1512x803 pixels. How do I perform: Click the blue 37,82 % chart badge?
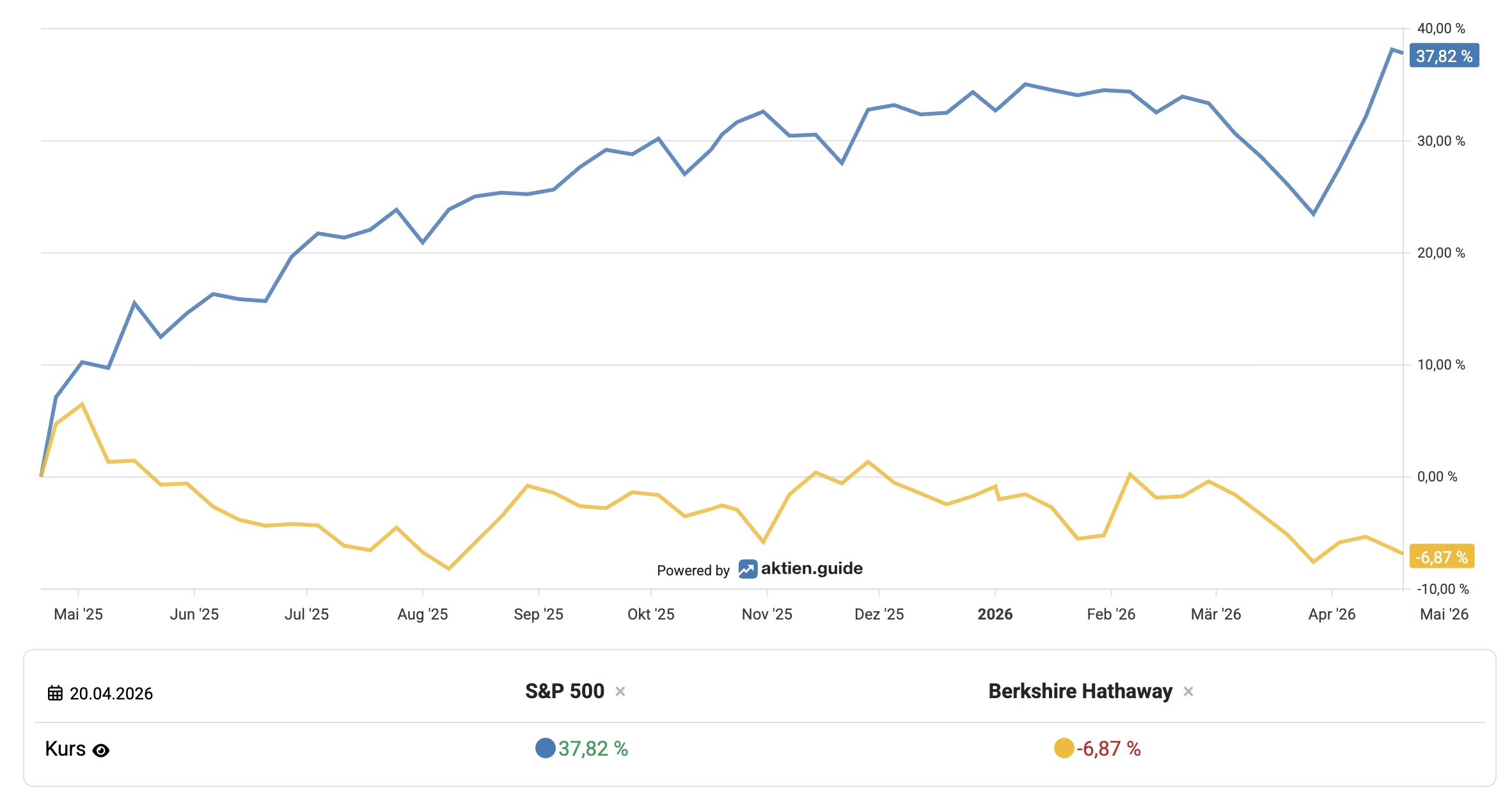click(x=1444, y=56)
